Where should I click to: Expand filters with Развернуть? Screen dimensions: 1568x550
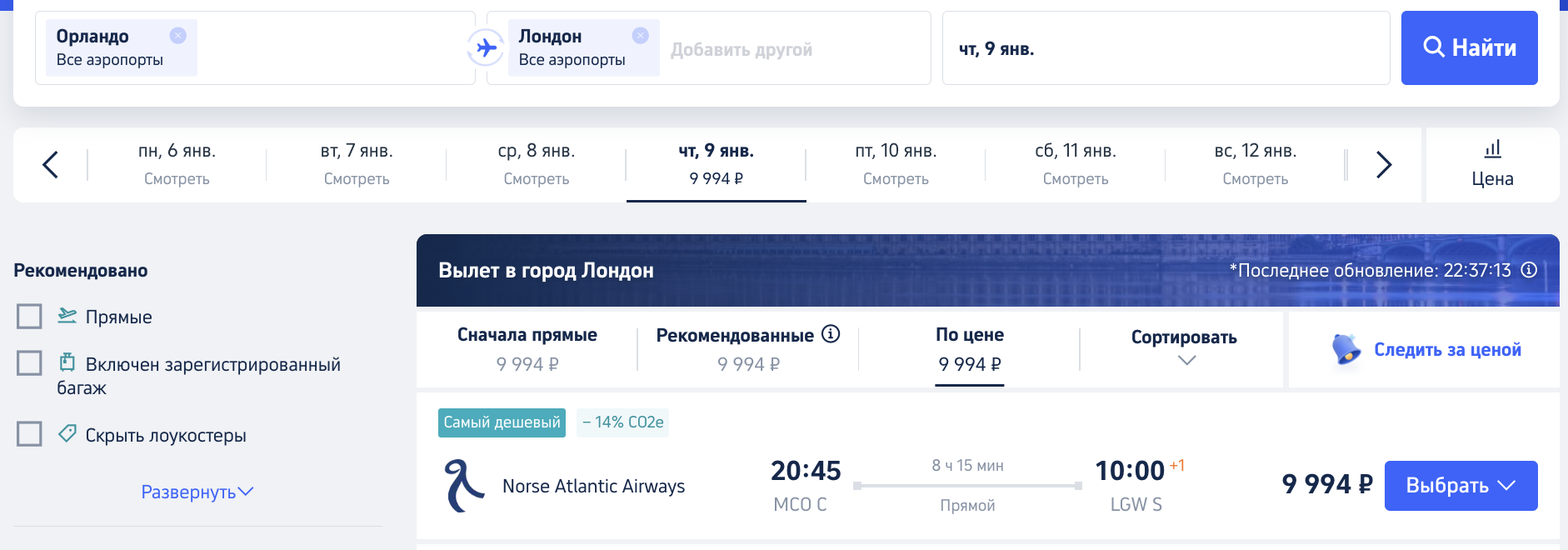pyautogui.click(x=197, y=492)
